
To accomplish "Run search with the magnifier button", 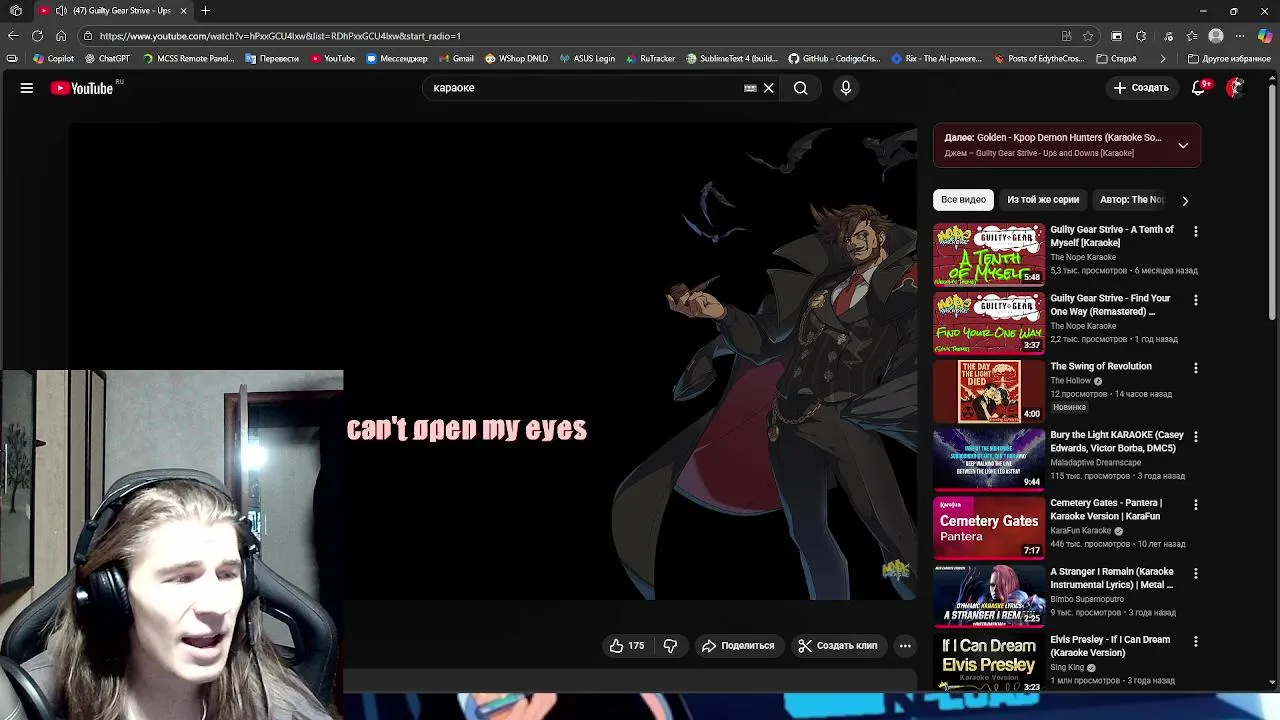I will pyautogui.click(x=801, y=88).
